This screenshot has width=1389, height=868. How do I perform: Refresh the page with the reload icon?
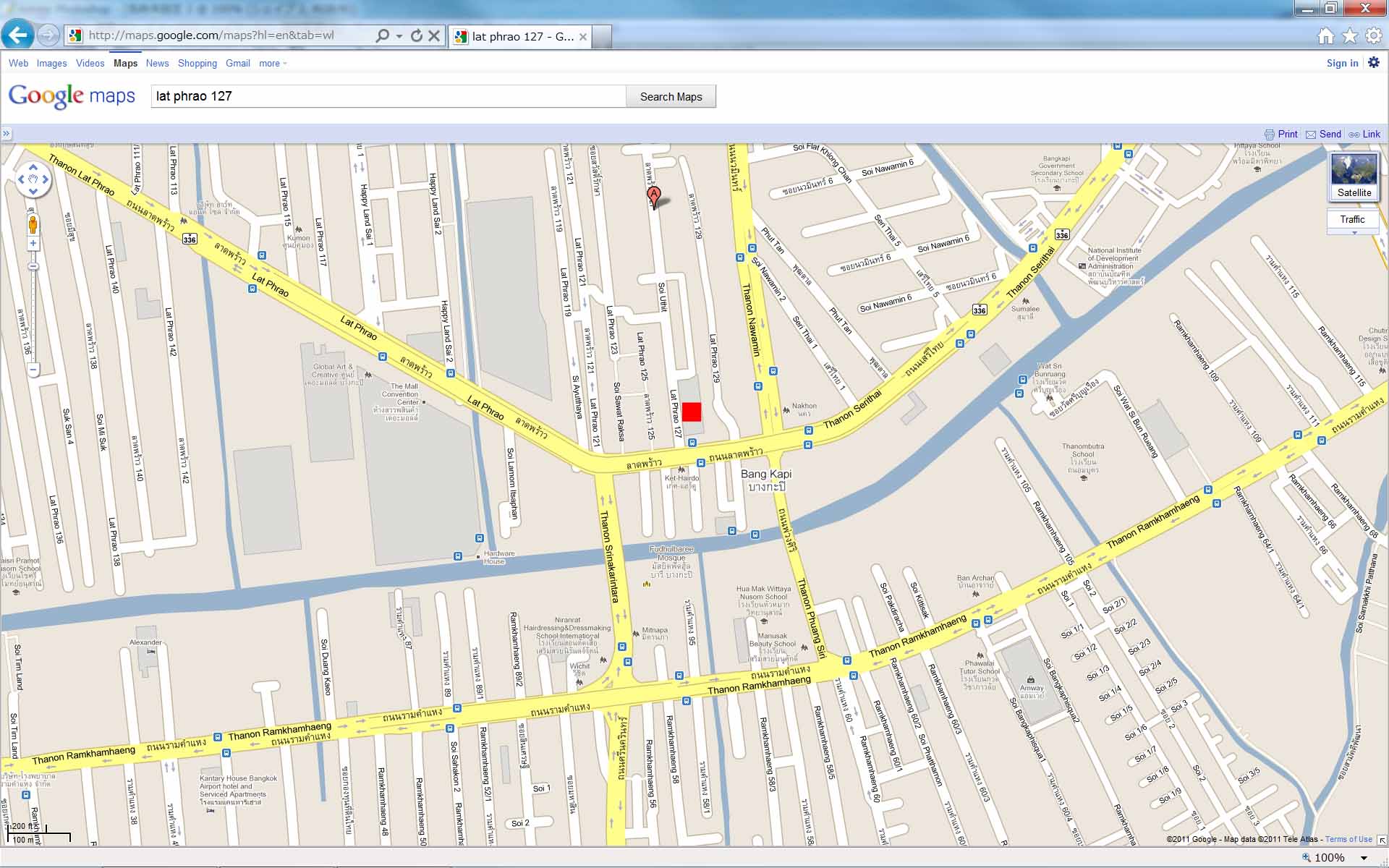coord(417,35)
